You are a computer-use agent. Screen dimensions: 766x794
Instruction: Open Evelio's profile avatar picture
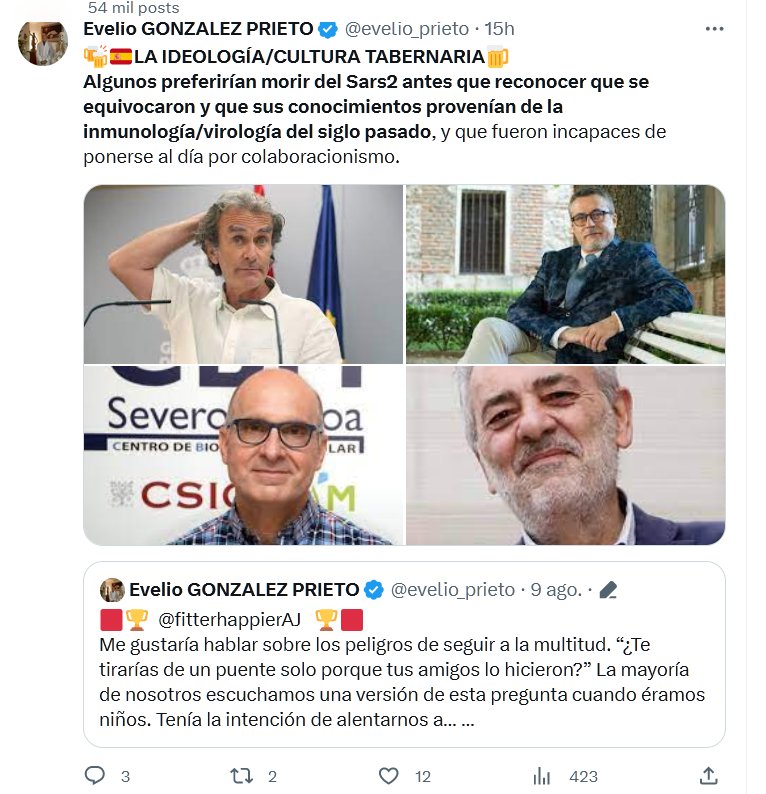[43, 43]
